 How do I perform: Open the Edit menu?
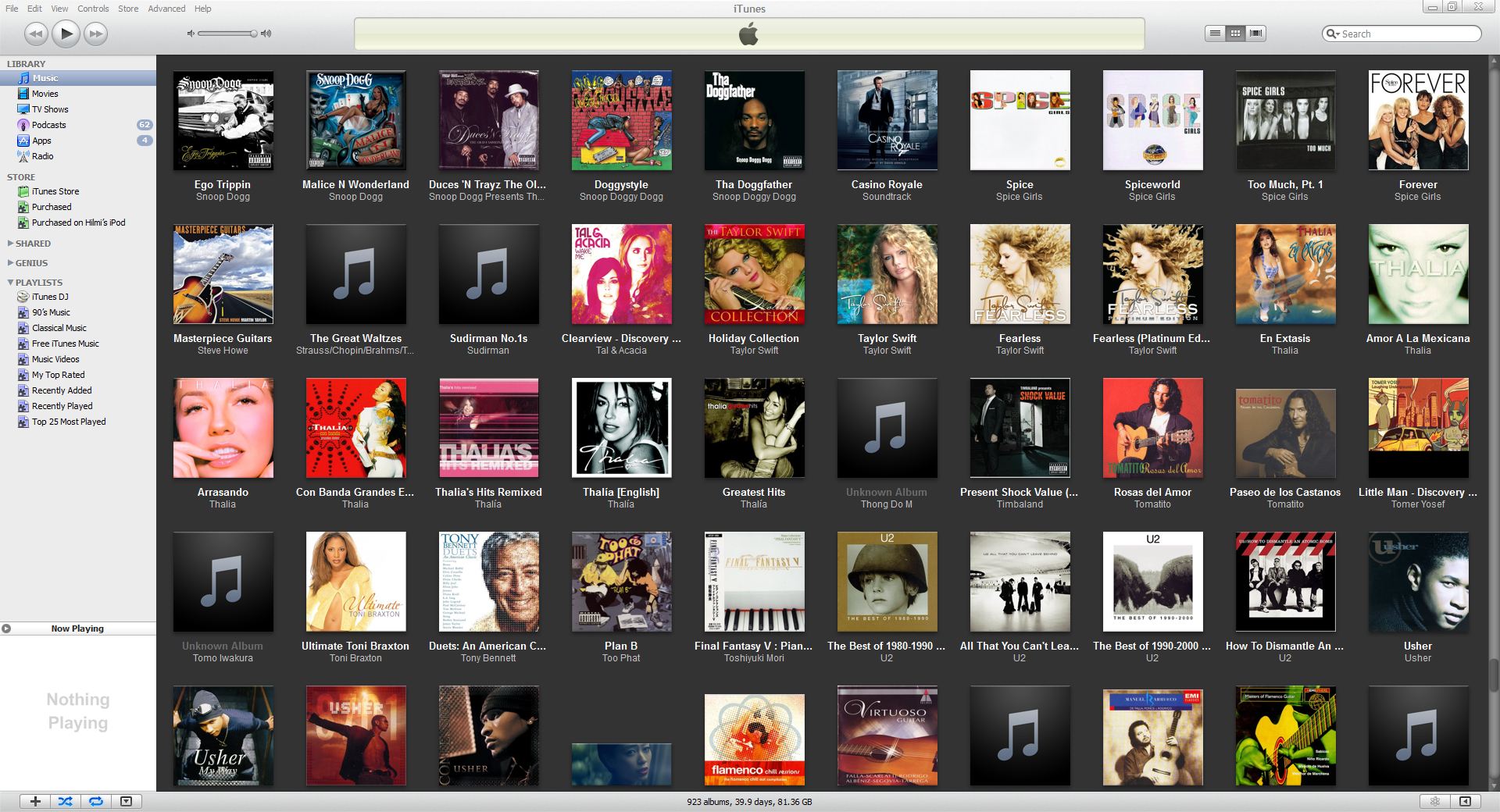tap(34, 9)
